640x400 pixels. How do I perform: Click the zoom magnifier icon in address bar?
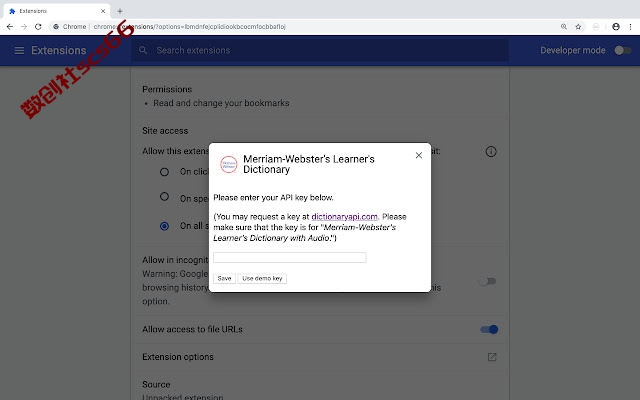pos(564,27)
